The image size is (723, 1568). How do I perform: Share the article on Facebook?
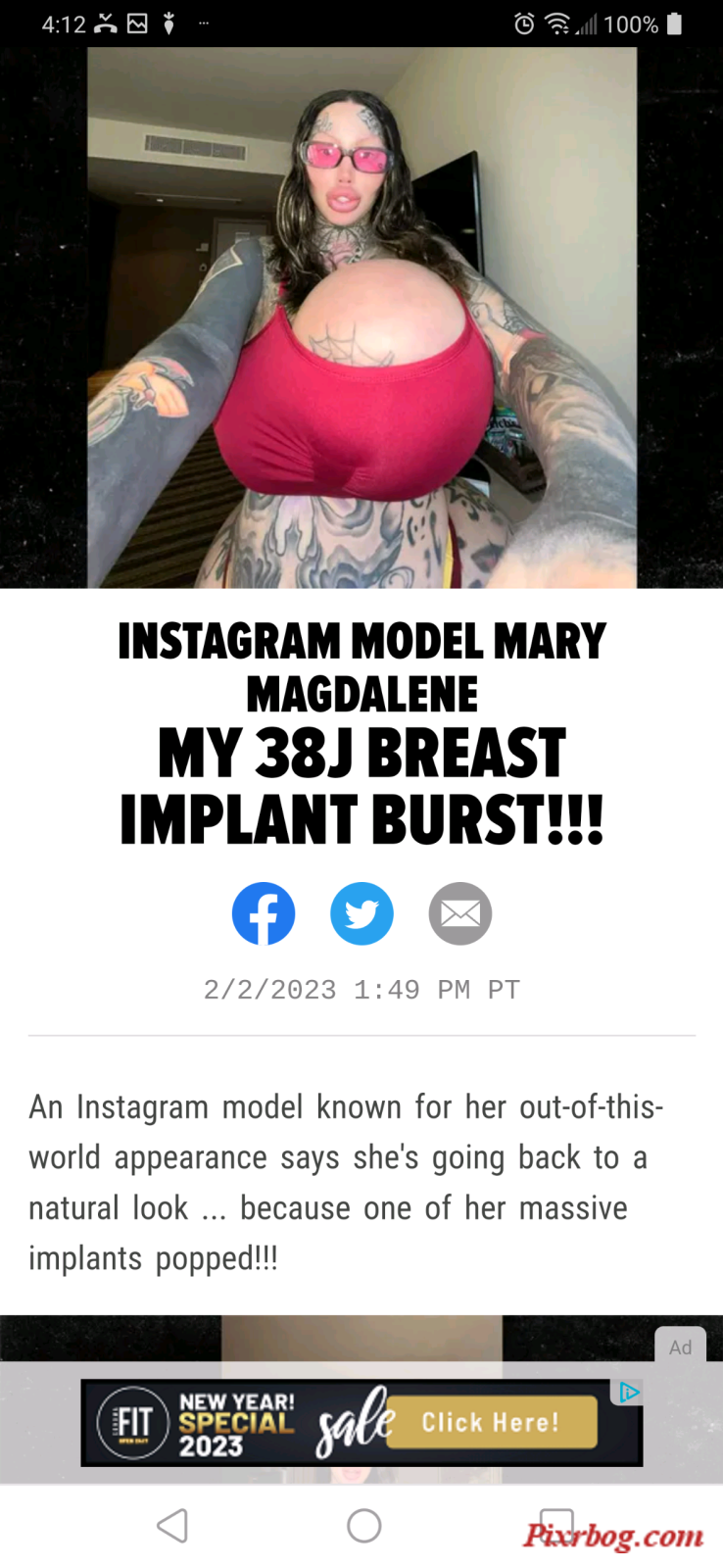(264, 913)
